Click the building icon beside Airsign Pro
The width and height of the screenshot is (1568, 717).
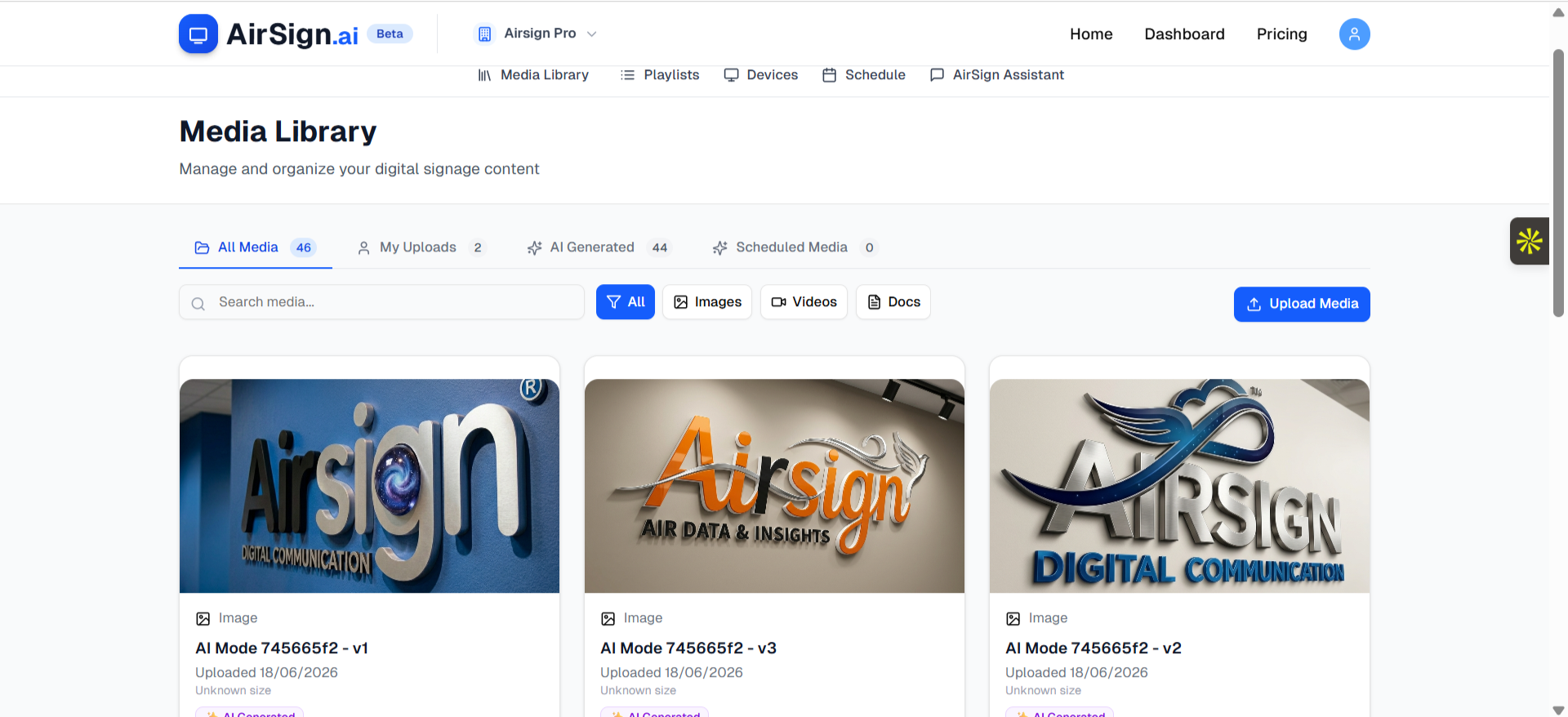click(484, 33)
